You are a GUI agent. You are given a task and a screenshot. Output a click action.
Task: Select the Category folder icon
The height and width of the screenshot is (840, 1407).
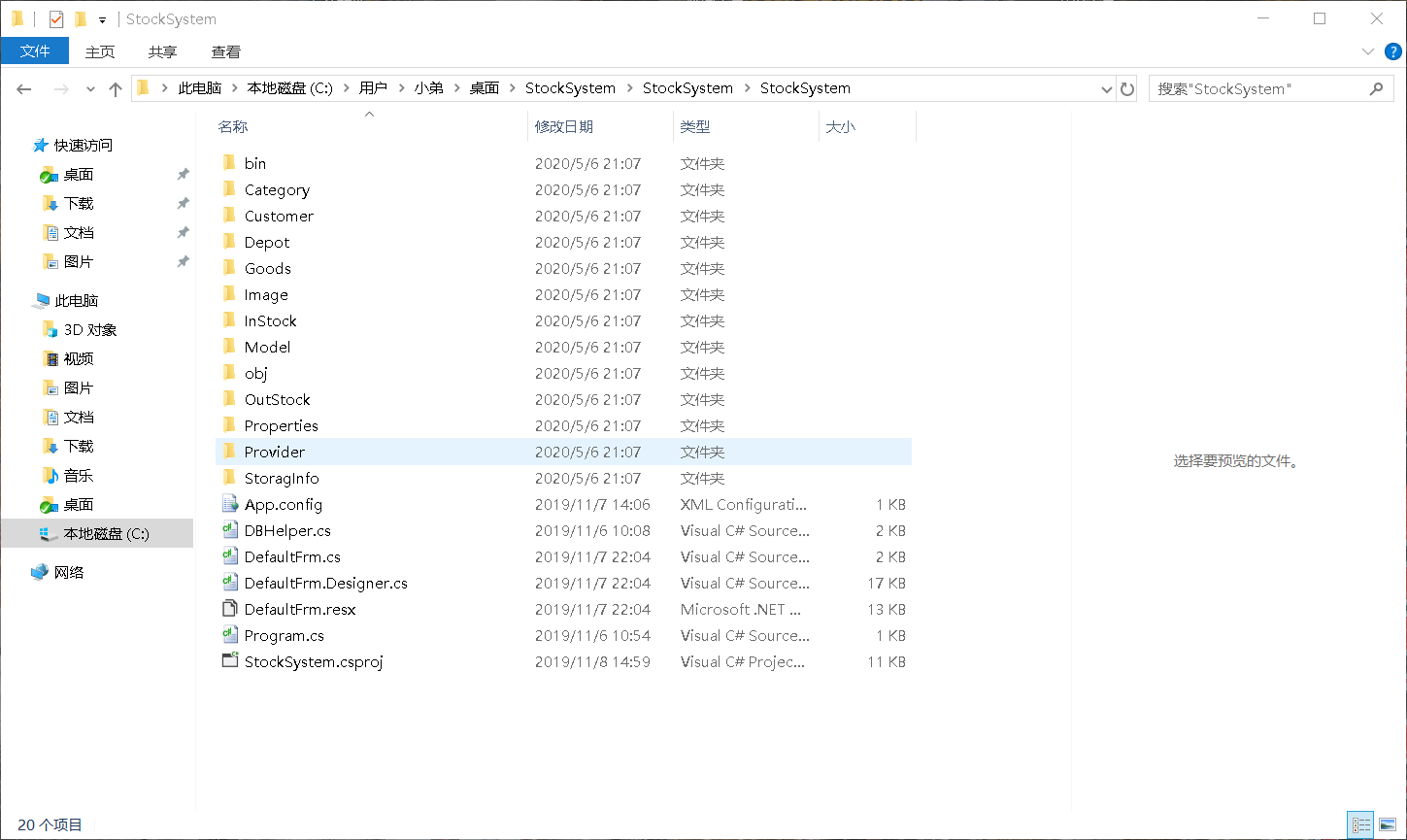click(x=229, y=189)
